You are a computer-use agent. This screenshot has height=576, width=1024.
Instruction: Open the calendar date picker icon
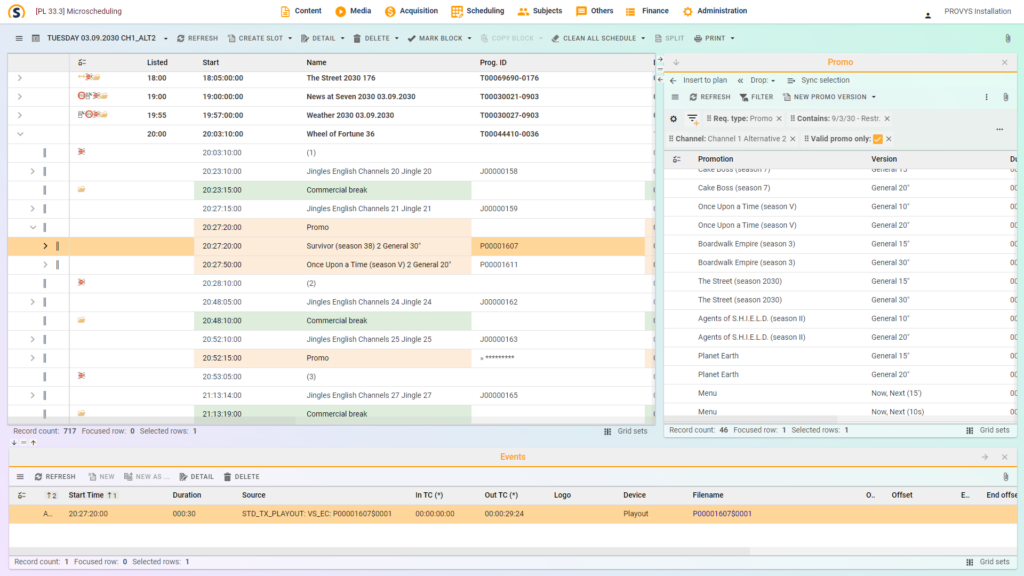pyautogui.click(x=36, y=39)
